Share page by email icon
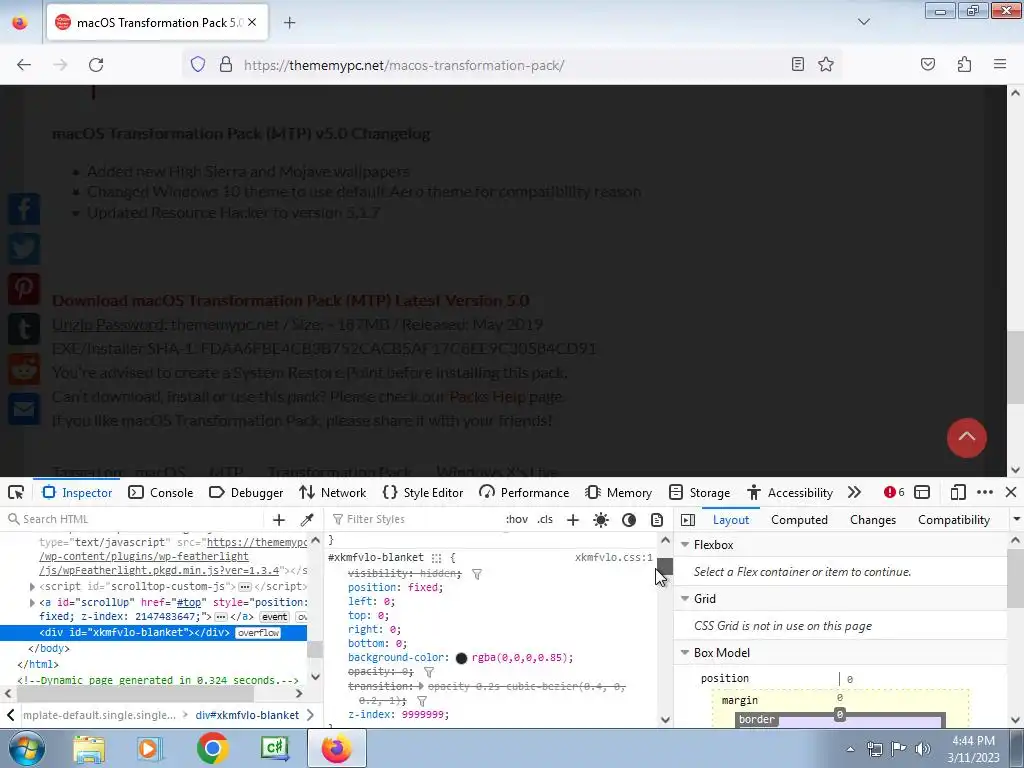Screen dimensions: 1024x768 [x=24, y=409]
